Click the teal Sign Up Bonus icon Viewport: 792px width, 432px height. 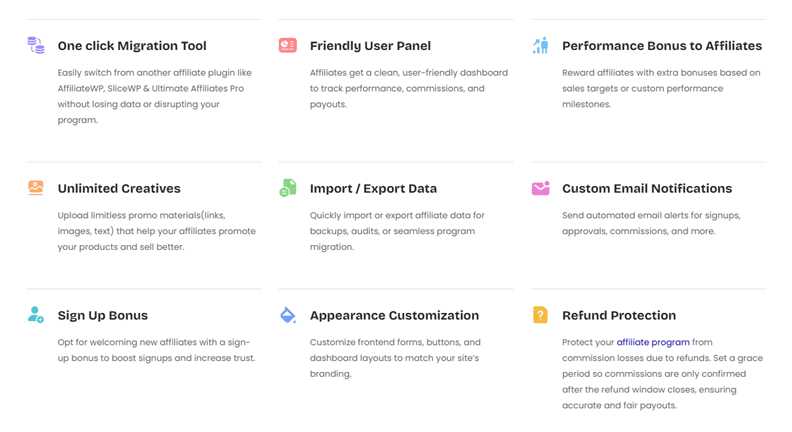[36, 315]
